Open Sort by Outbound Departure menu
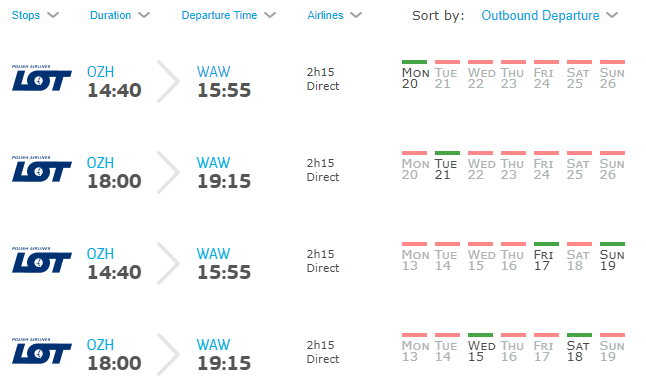646x380 pixels. (550, 15)
